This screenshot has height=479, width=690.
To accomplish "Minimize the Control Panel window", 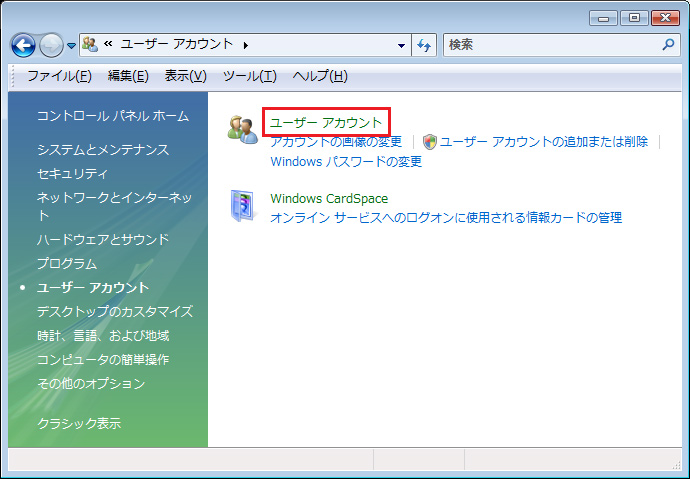I will [x=603, y=18].
